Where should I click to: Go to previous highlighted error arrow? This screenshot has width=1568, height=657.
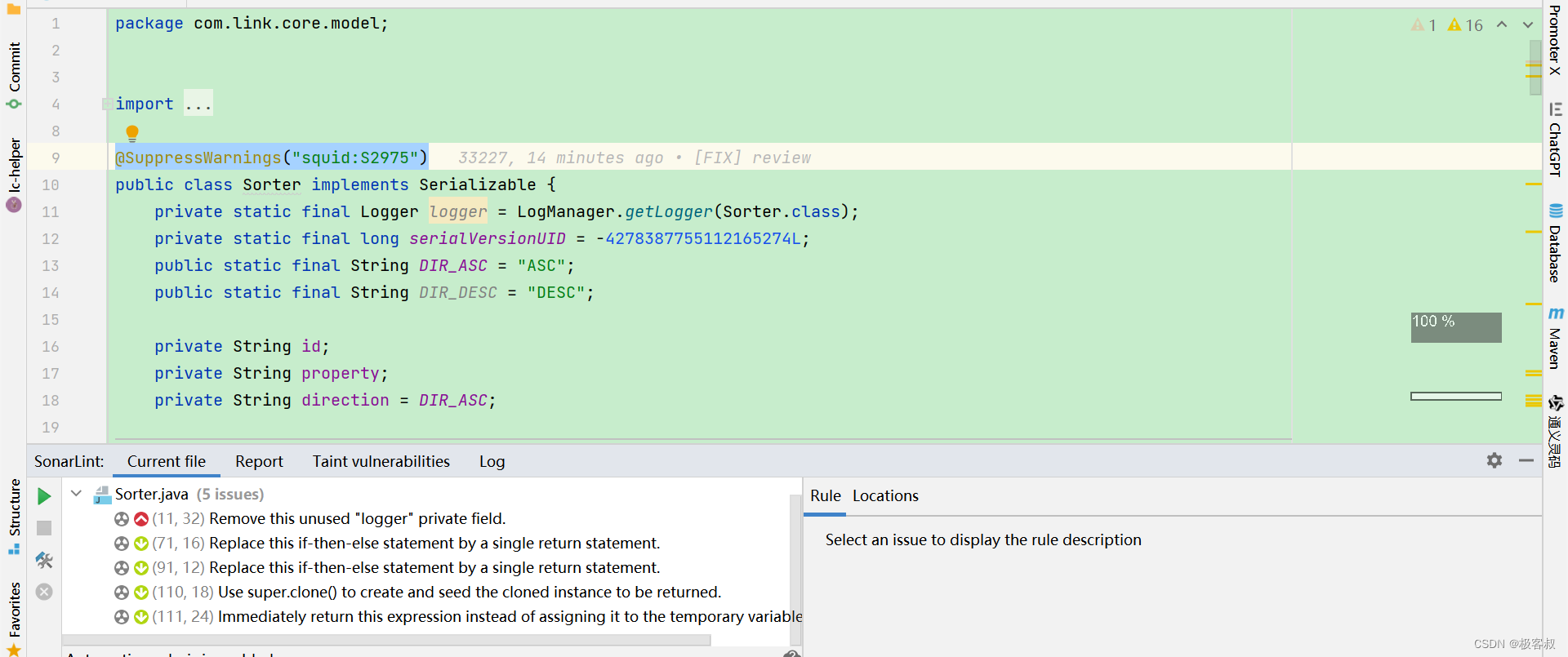(1502, 24)
